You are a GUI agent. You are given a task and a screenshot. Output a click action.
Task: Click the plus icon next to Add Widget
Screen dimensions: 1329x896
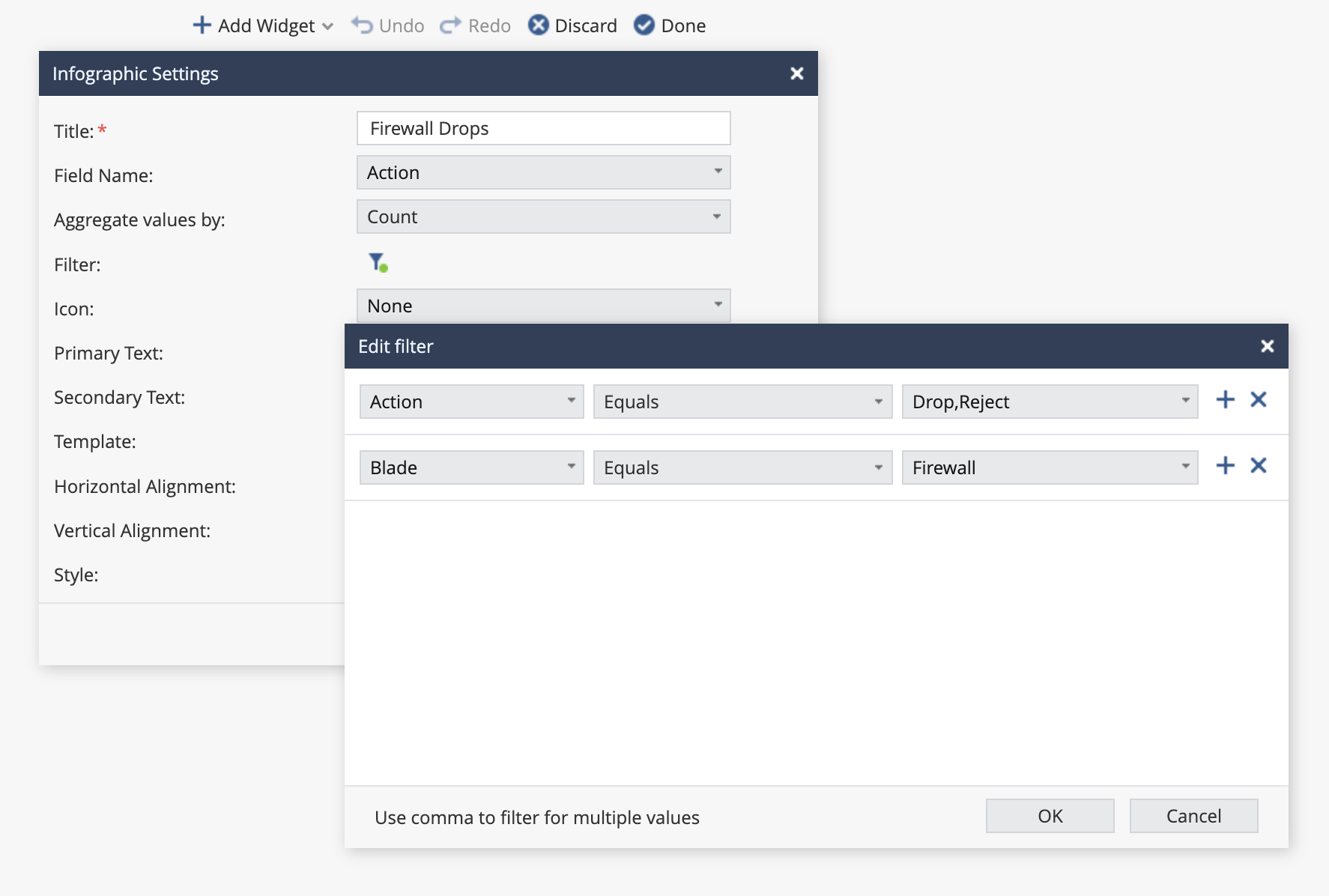(x=201, y=25)
